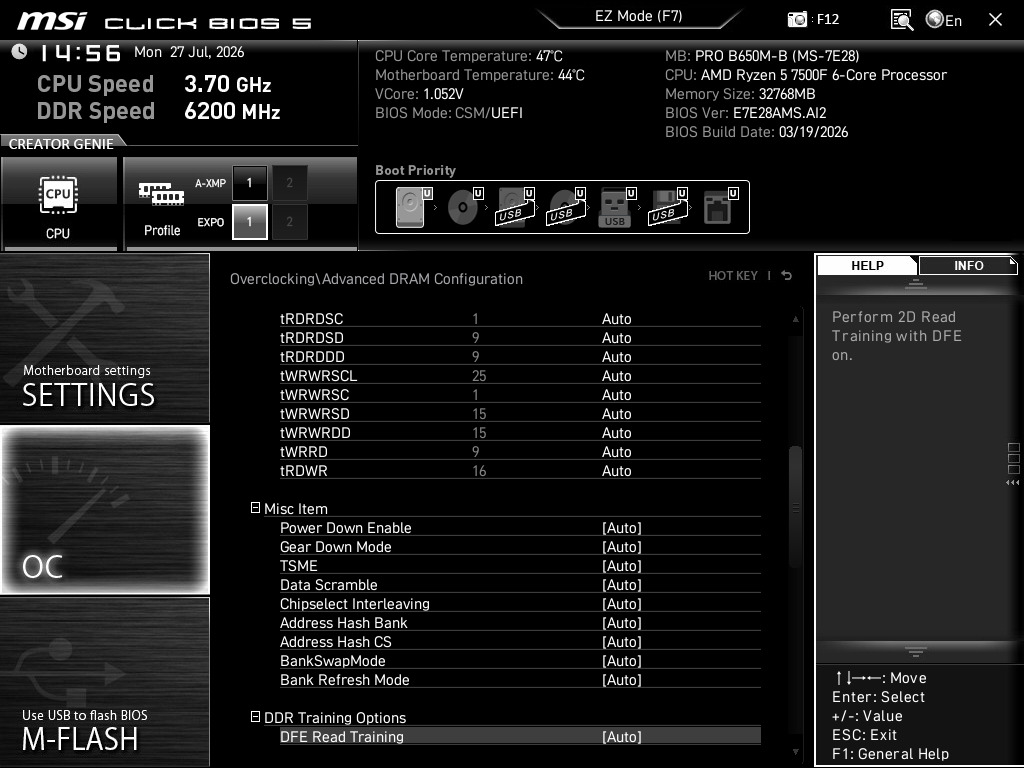Click the CREATOR GENIE tab label
The height and width of the screenshot is (768, 1024).
[61, 144]
